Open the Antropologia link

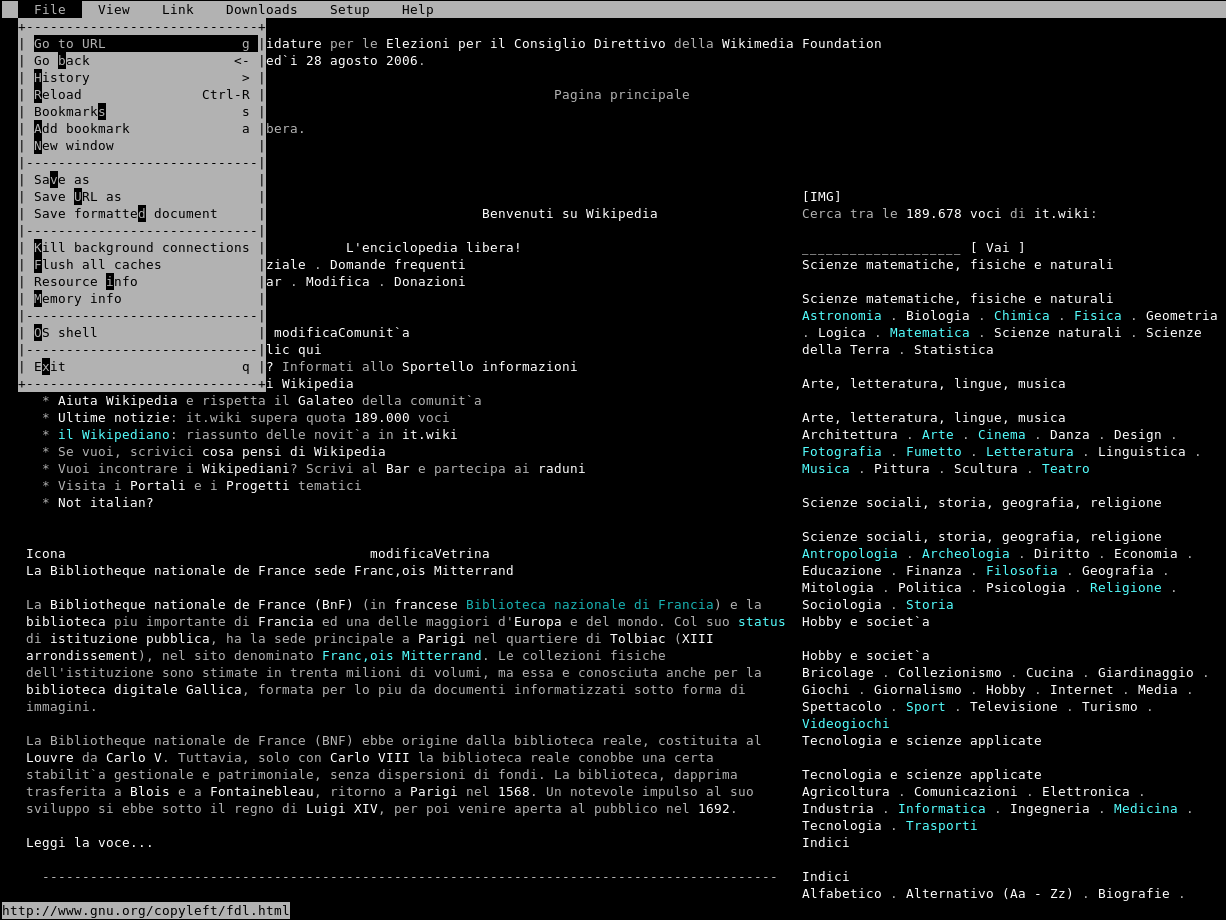850,554
